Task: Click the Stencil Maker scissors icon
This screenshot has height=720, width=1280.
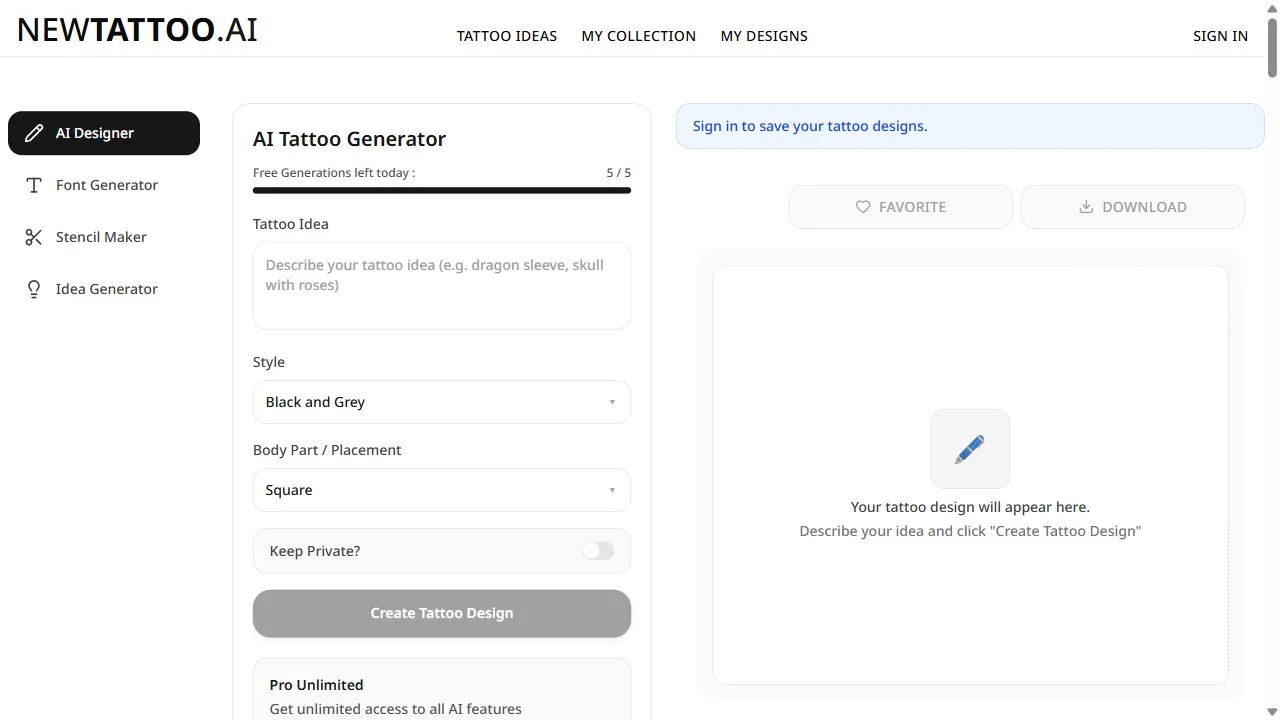Action: (34, 237)
